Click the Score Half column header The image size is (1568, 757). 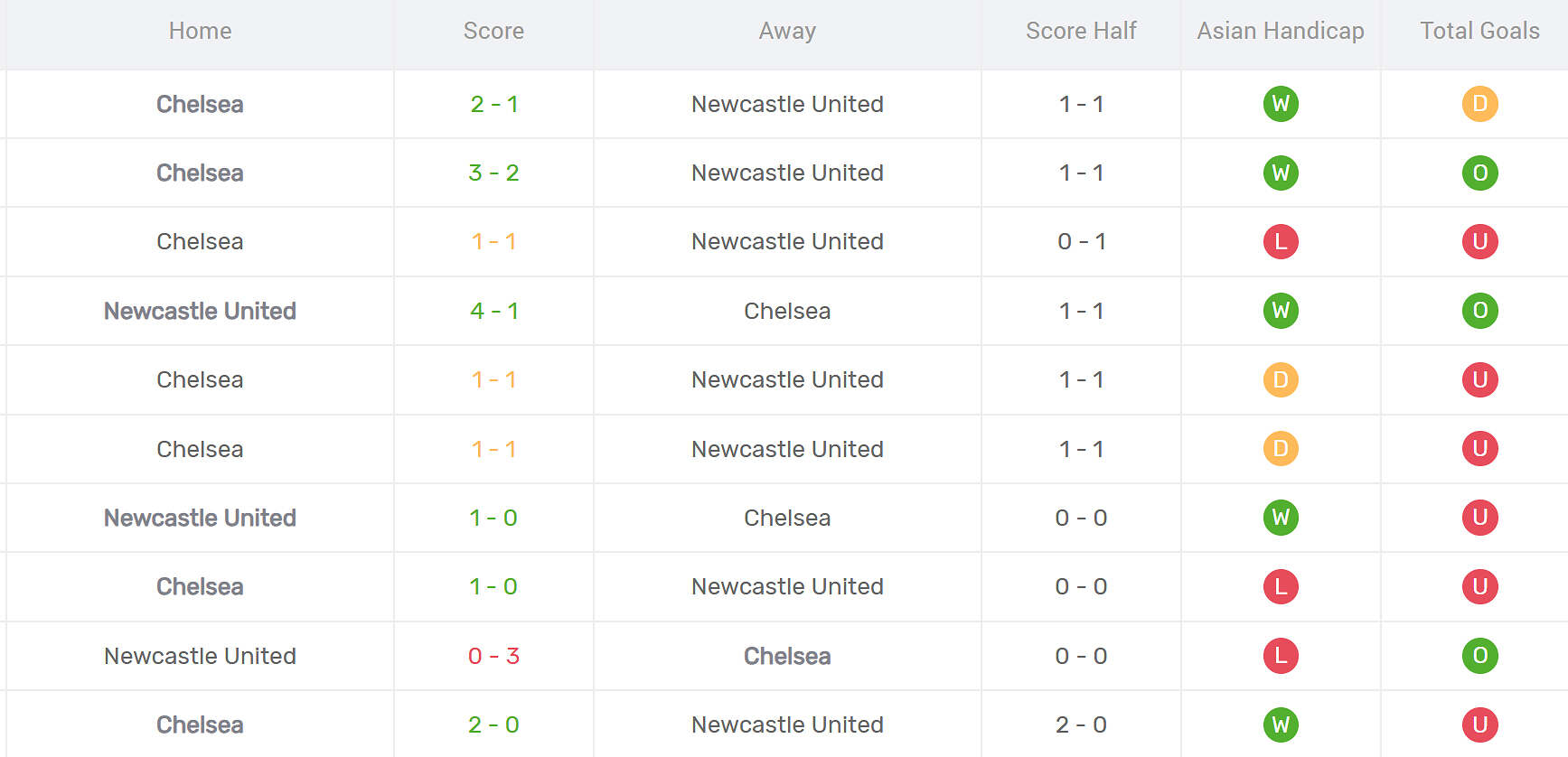tap(1081, 31)
